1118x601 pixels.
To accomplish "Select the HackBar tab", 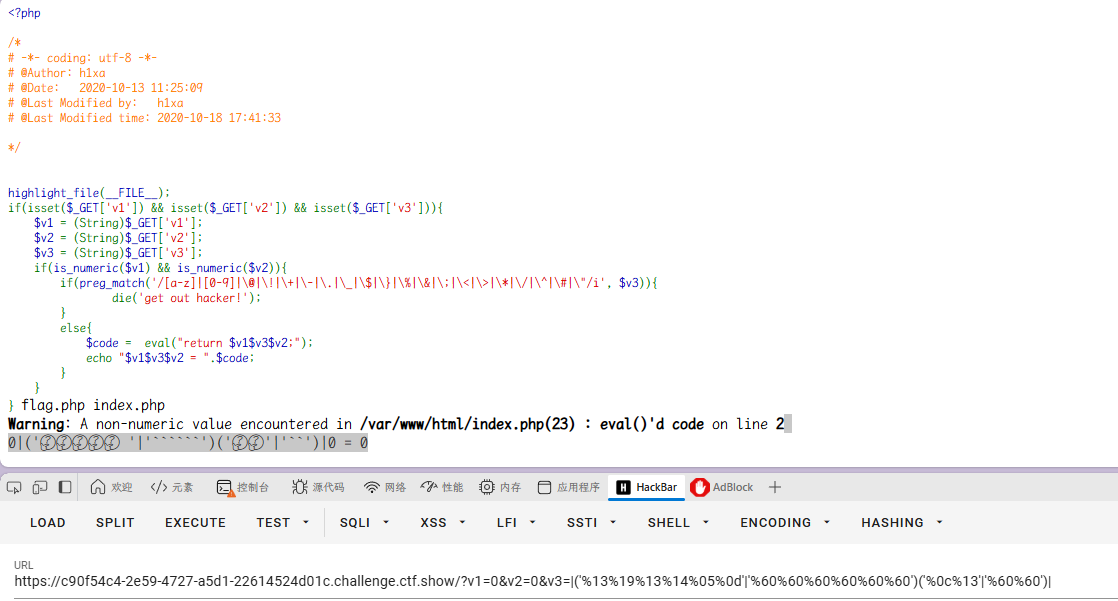I will [x=647, y=488].
